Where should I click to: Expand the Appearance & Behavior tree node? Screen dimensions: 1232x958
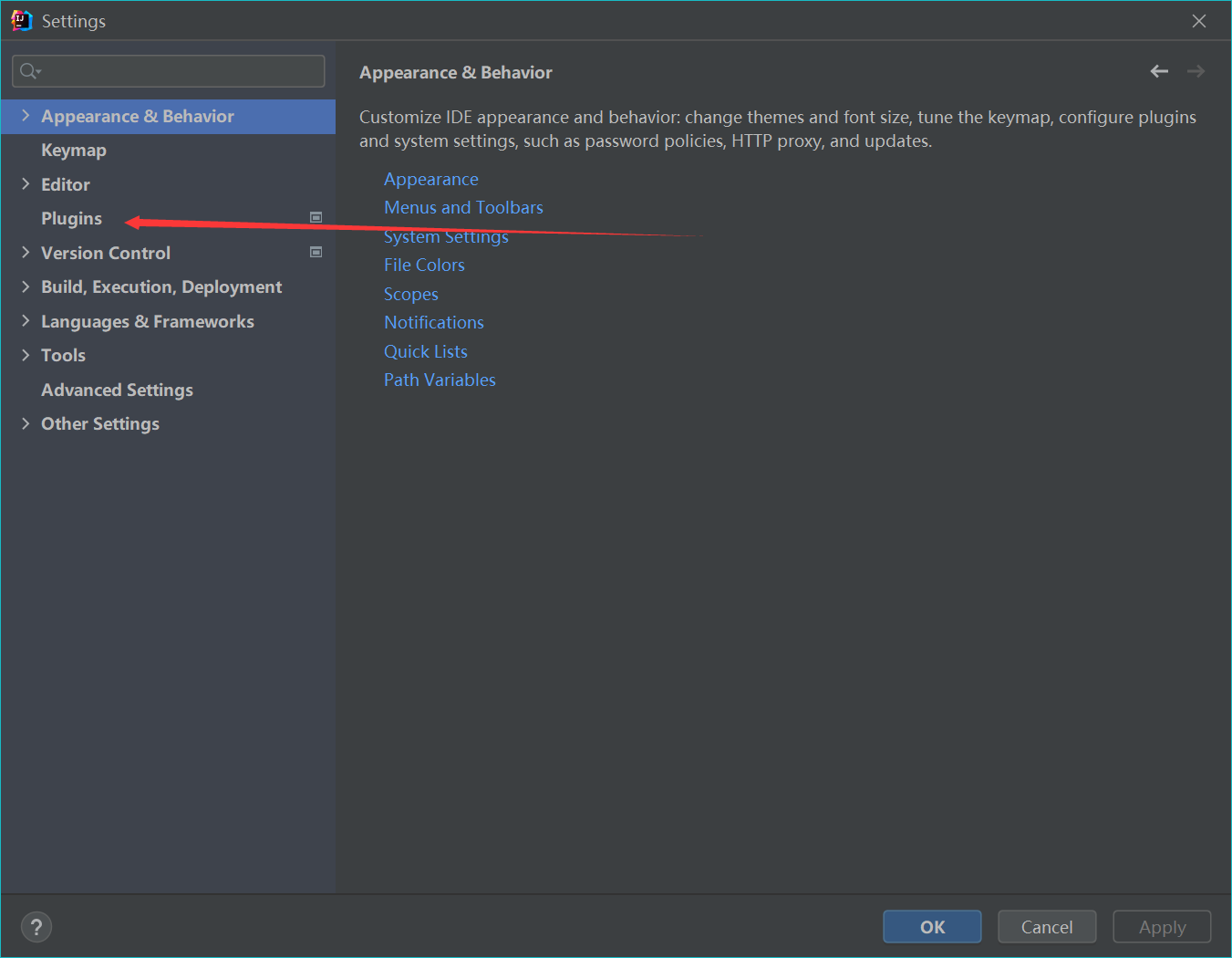point(26,116)
